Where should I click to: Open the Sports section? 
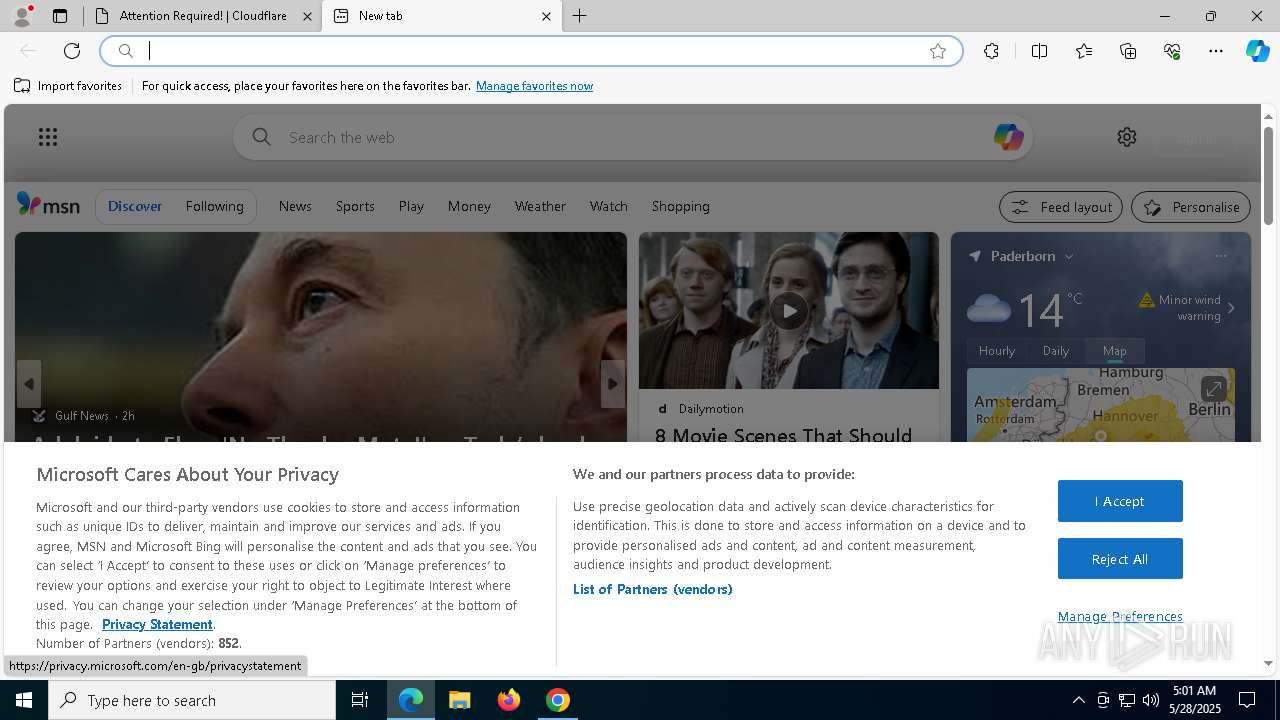(x=355, y=206)
